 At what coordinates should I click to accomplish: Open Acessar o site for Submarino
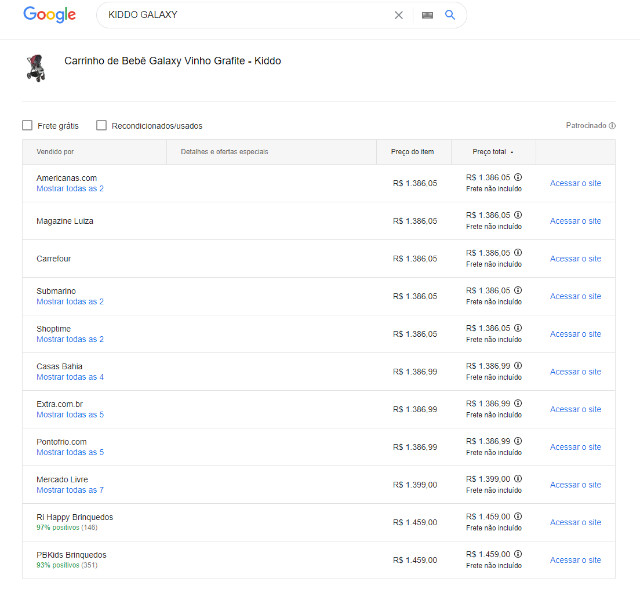pyautogui.click(x=576, y=296)
